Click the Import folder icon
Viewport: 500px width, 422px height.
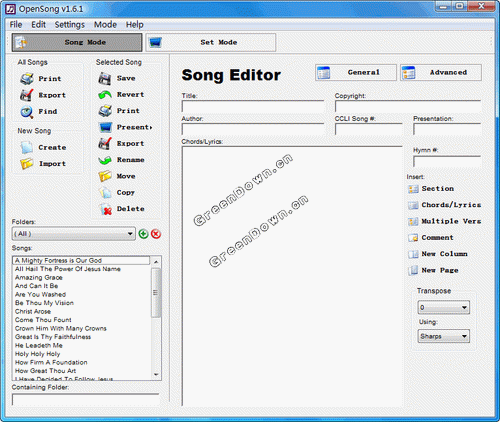pyautogui.click(x=27, y=164)
